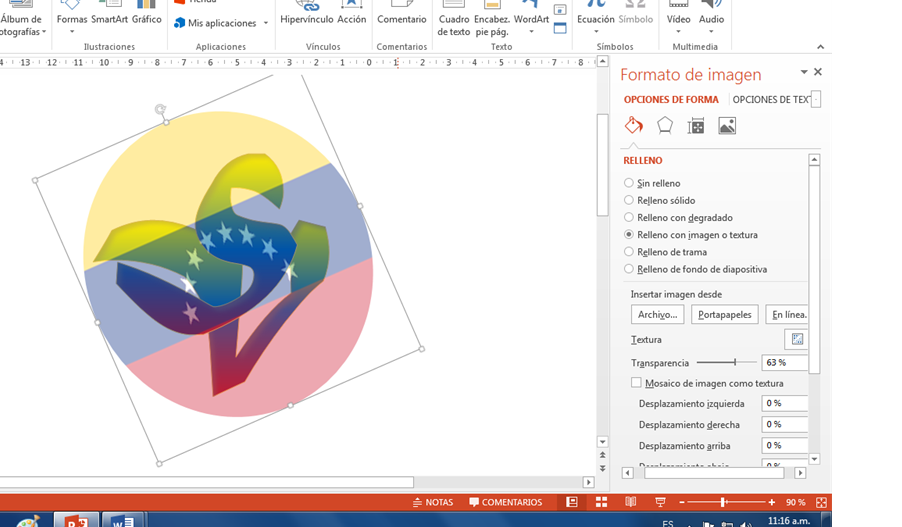This screenshot has height=527, width=902.
Task: Click zoom out minus button
Action: tap(682, 502)
